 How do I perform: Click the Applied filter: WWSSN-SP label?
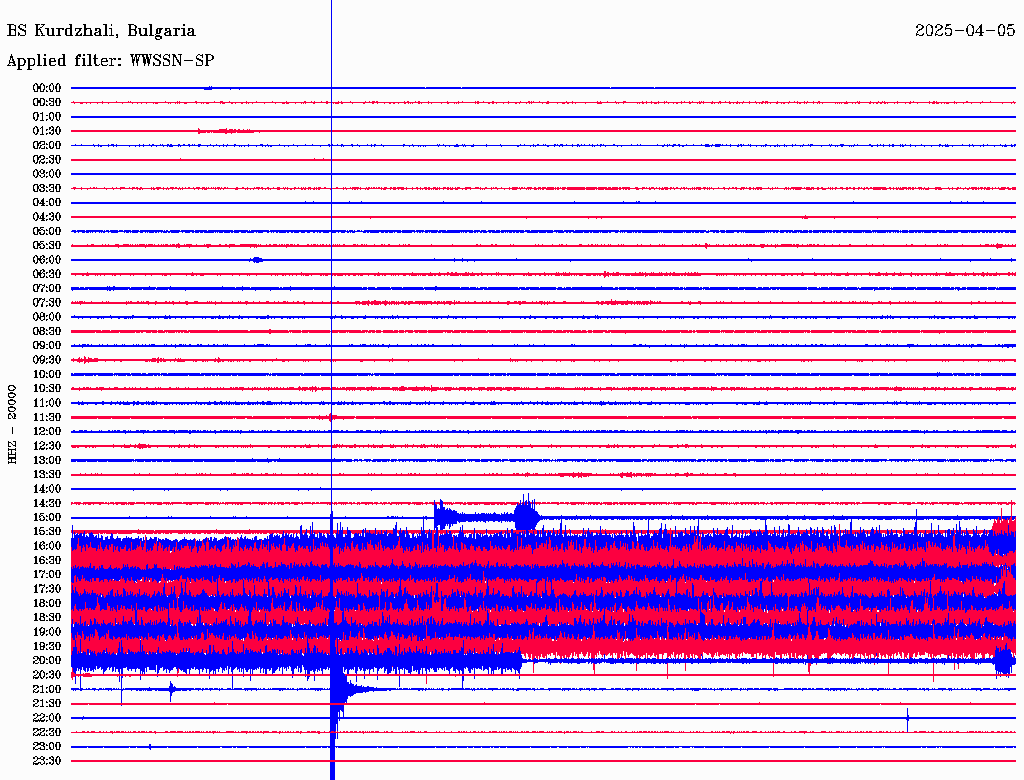(110, 61)
